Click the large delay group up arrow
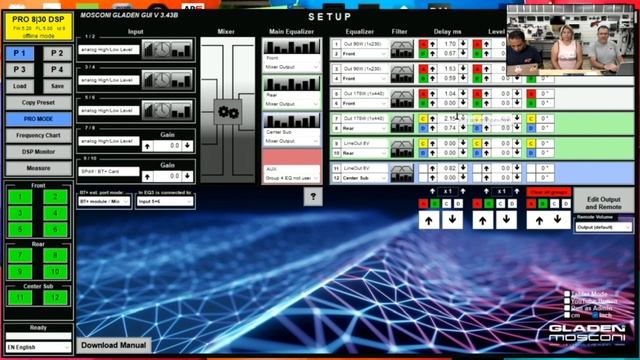Image resolution: width=640 pixels, height=360 pixels. tap(429, 220)
